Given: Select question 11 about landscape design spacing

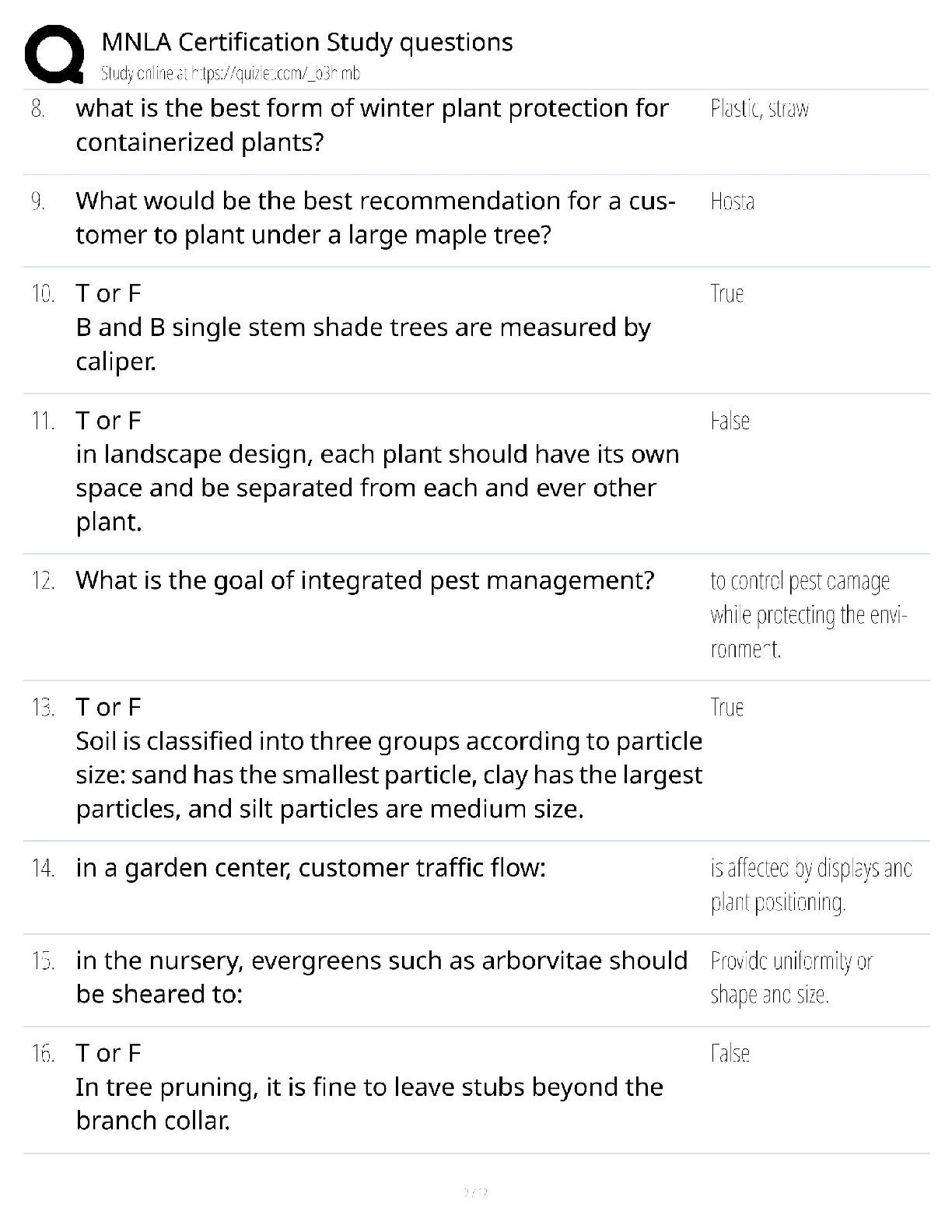Looking at the screenshot, I should (x=377, y=471).
